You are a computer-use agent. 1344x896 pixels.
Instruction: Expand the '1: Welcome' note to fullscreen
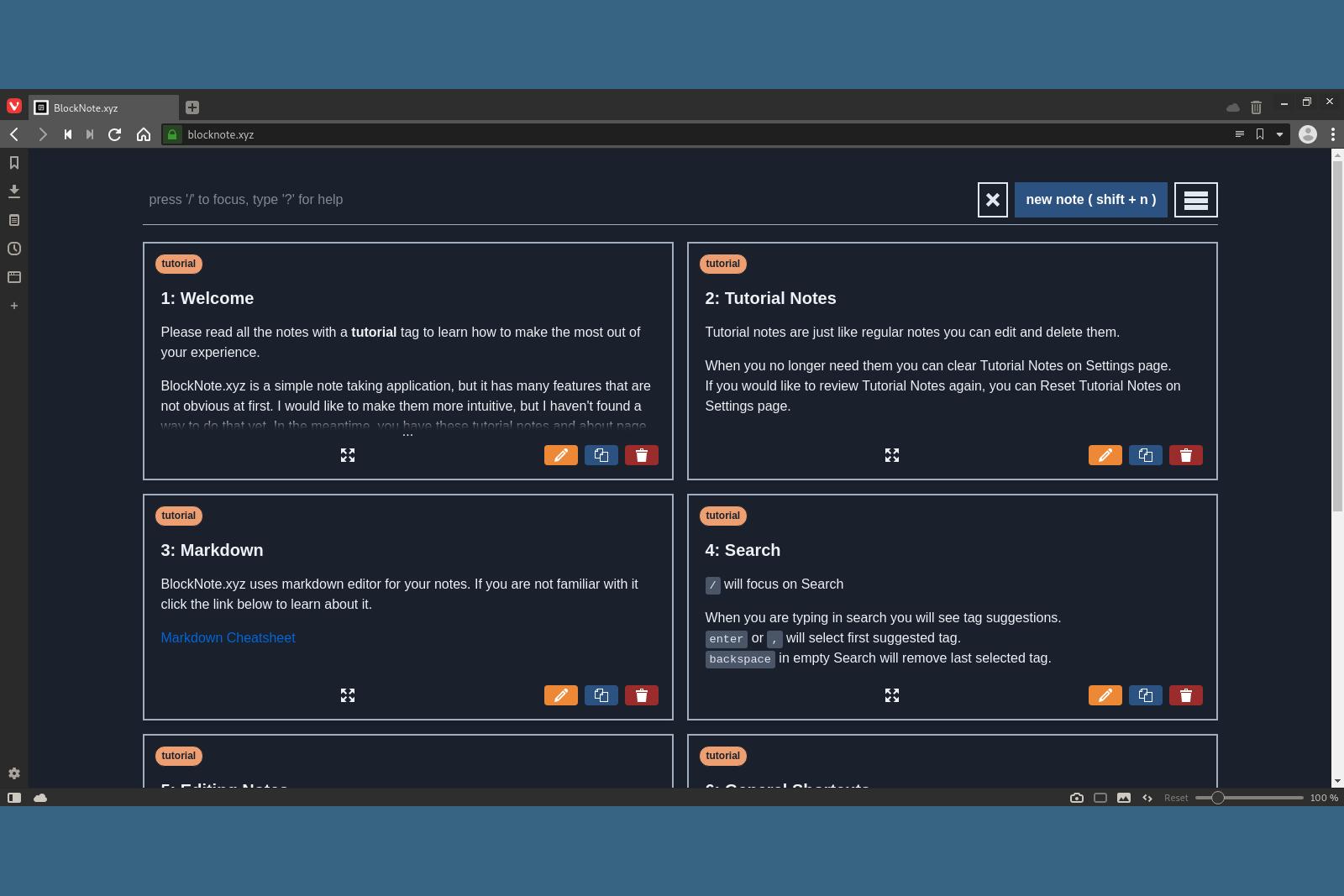[x=348, y=455]
